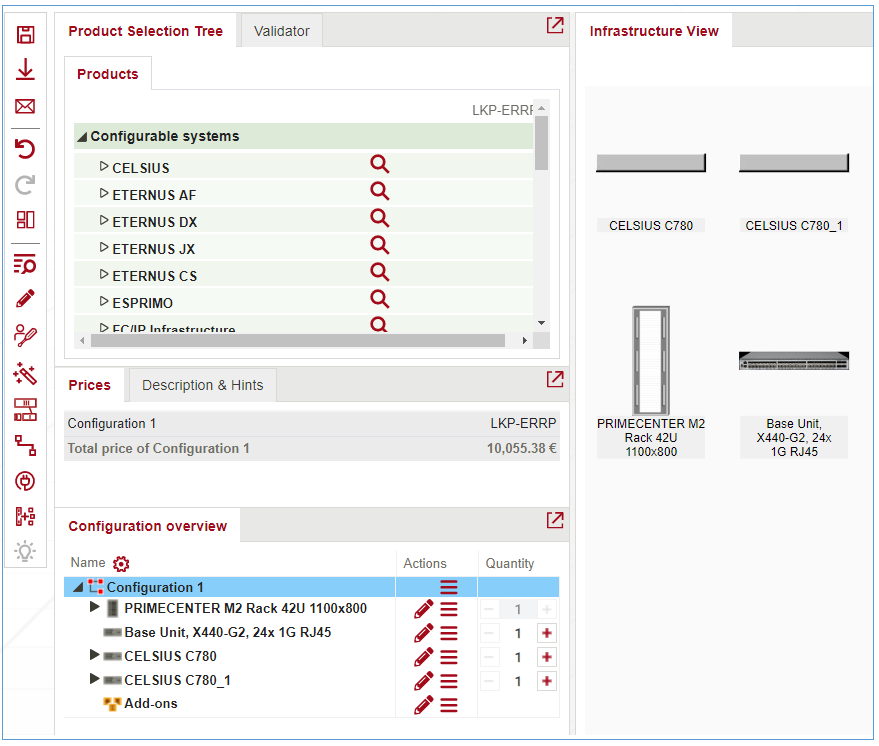Click the products list vertical scrollbar thumb

click(541, 142)
